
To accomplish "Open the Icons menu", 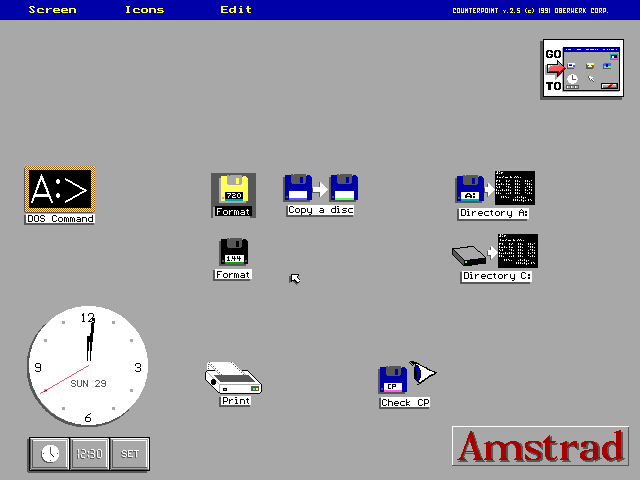I will click(145, 10).
